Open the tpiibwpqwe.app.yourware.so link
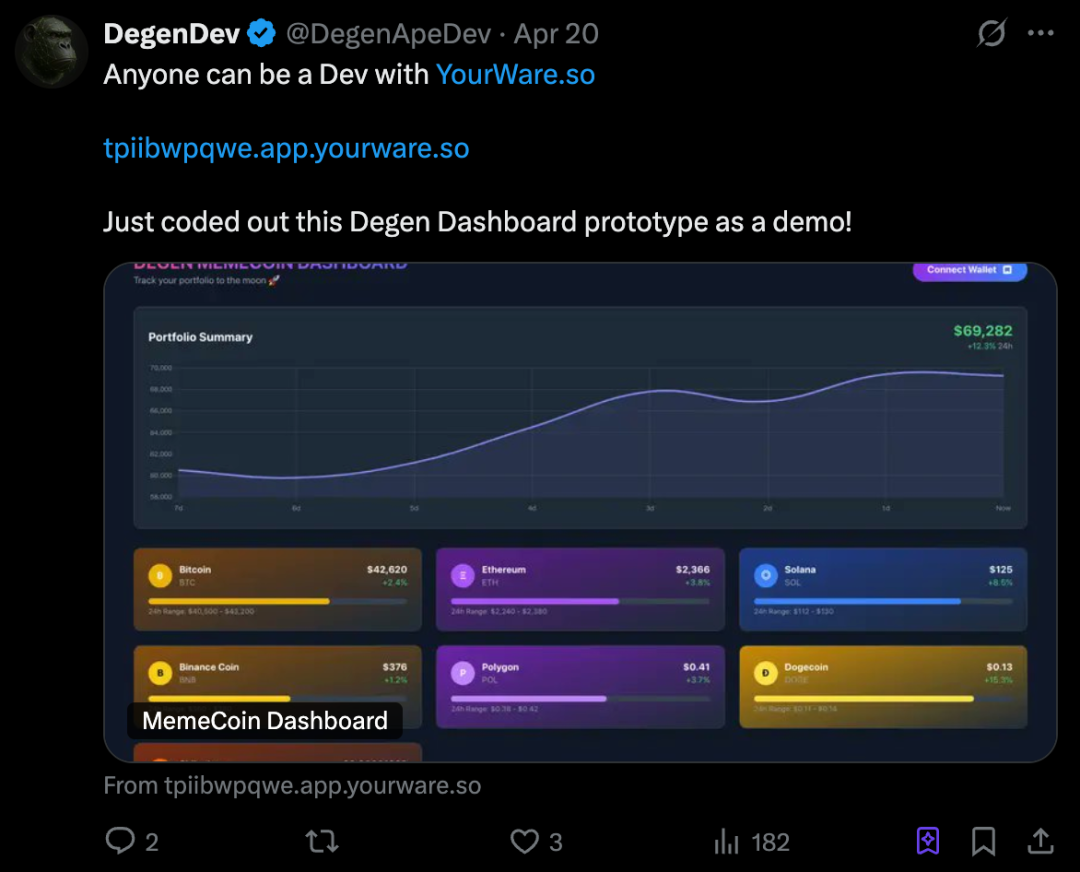 tap(286, 148)
